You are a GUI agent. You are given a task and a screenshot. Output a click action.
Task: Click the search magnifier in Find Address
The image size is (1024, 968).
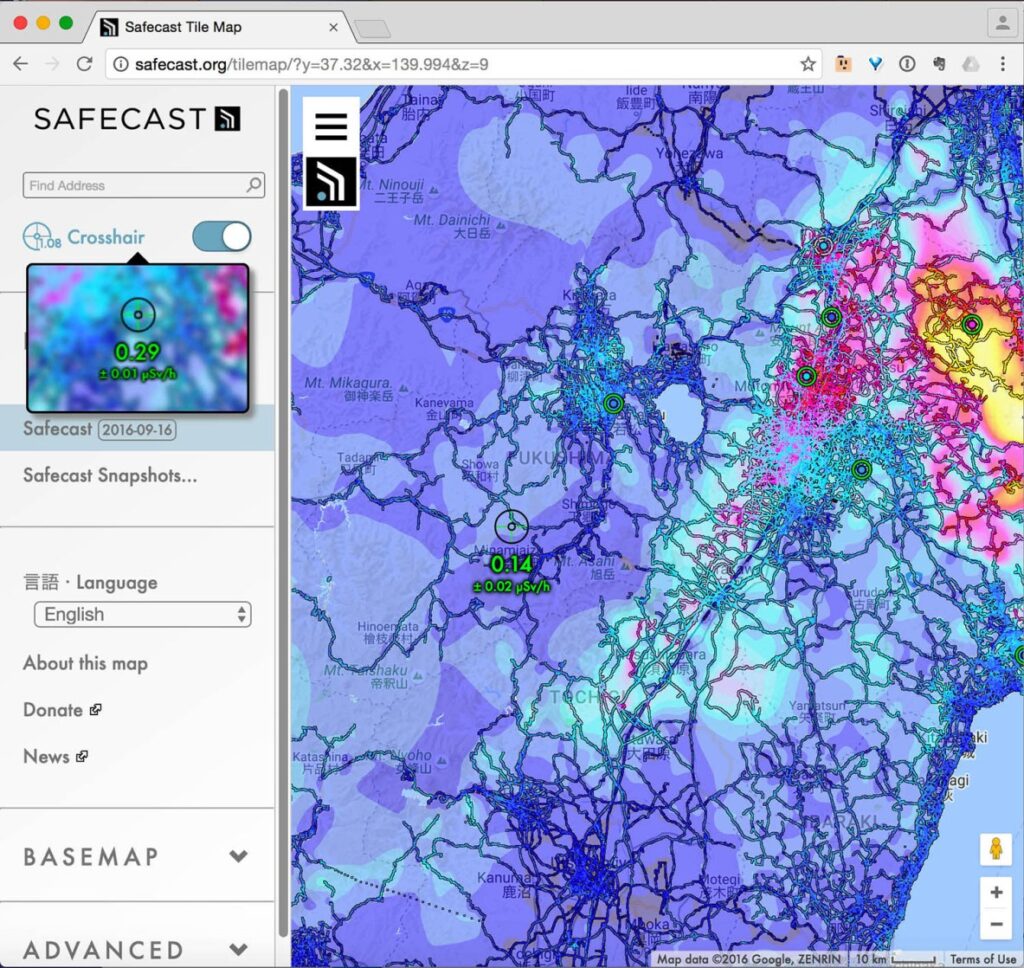pos(254,185)
